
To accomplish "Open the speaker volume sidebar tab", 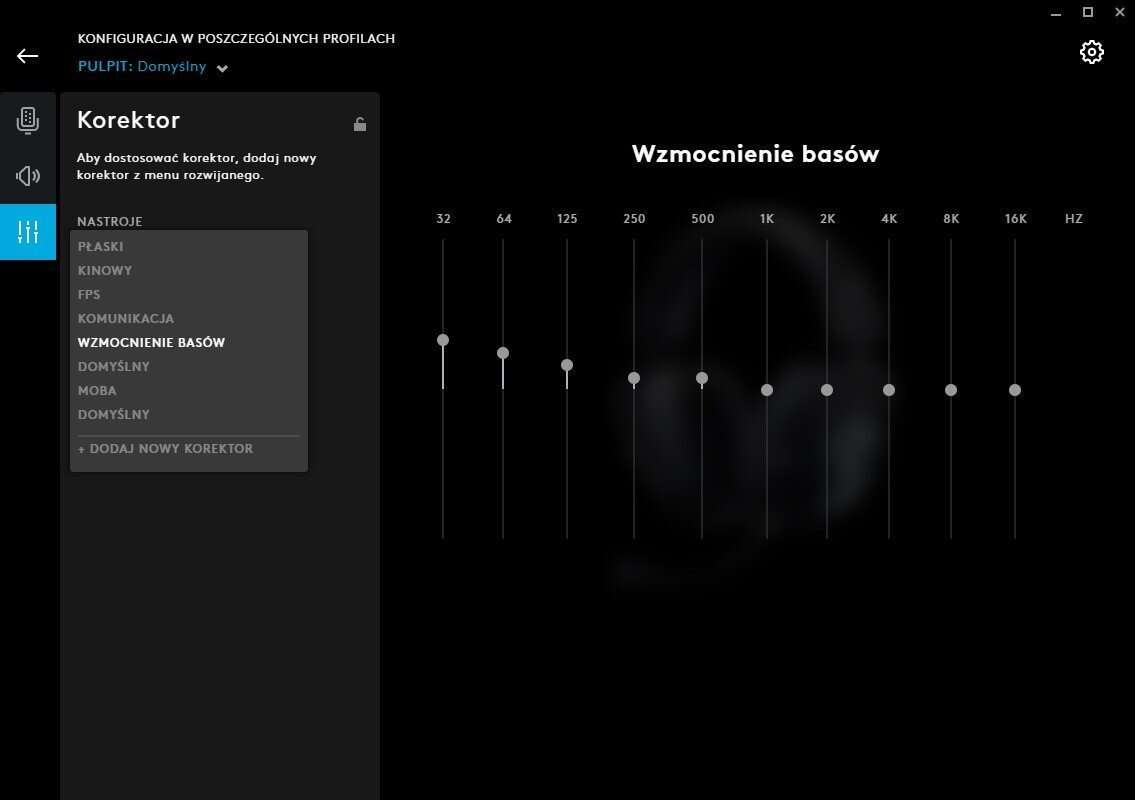I will (x=28, y=177).
